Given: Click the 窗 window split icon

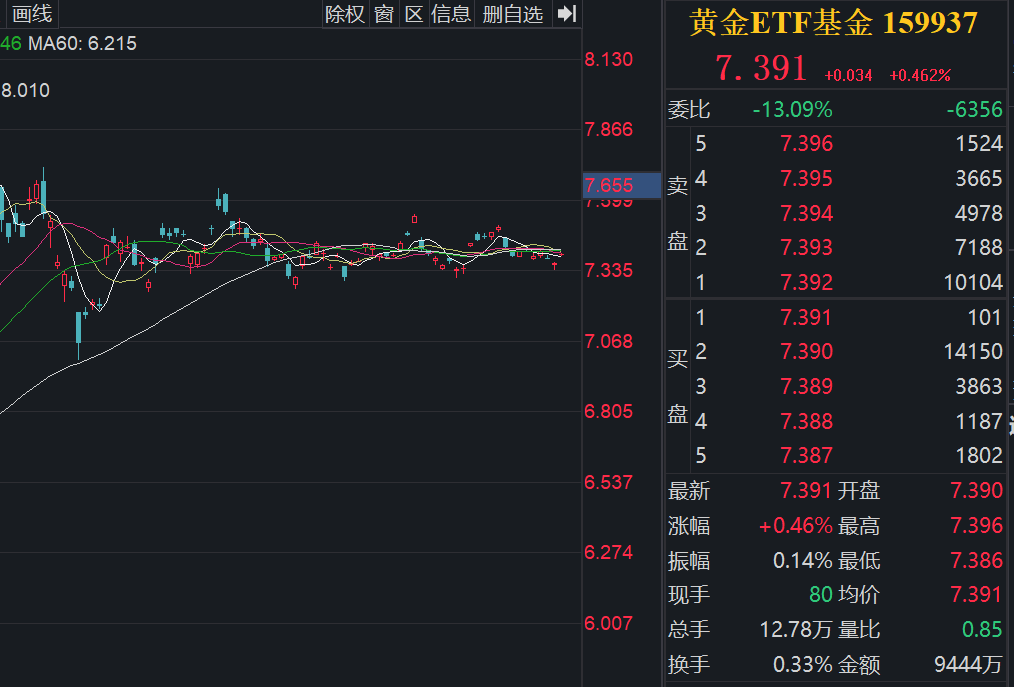Looking at the screenshot, I should coord(383,14).
